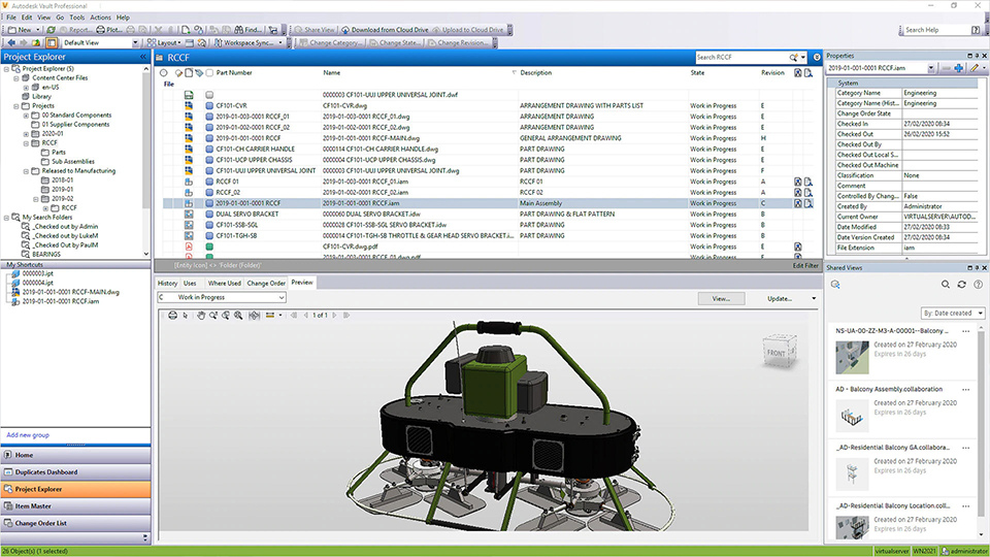Go up one folder level icon
Viewport: 990px width, 557px height.
[36, 43]
